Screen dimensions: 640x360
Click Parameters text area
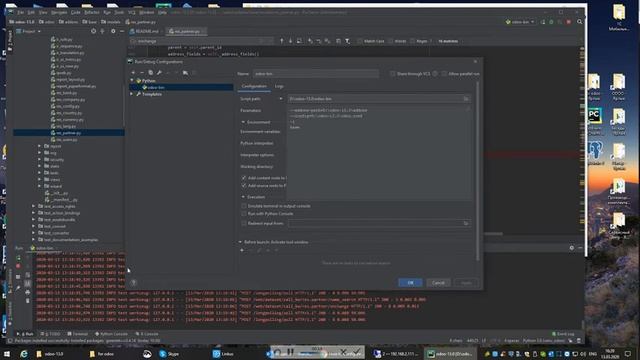coord(380,153)
